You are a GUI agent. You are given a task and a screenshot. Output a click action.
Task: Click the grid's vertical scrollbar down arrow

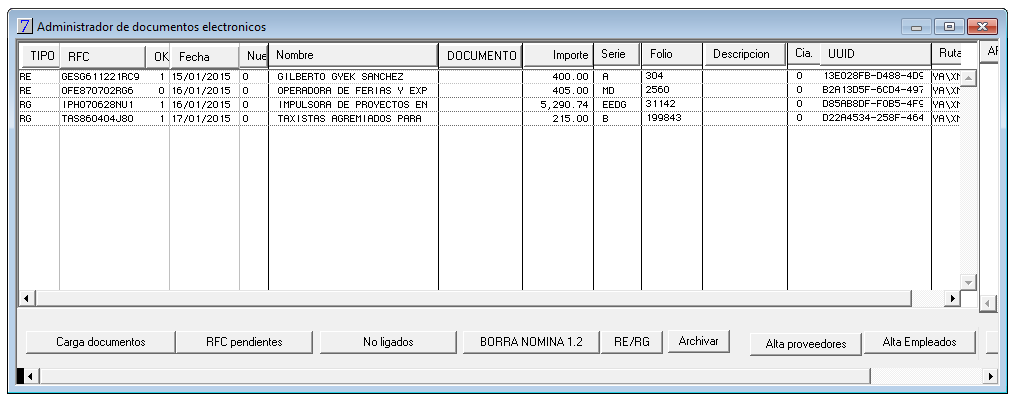pyautogui.click(x=968, y=282)
